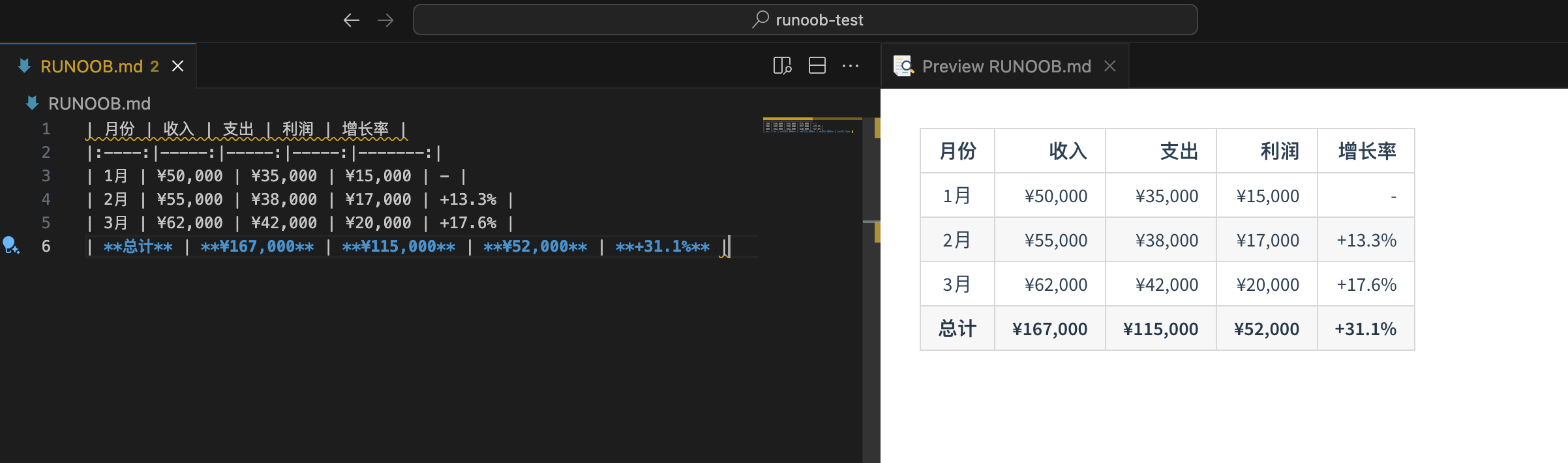Viewport: 1568px width, 463px height.
Task: Switch to the RUNOOB.md editor tab
Action: [91, 66]
